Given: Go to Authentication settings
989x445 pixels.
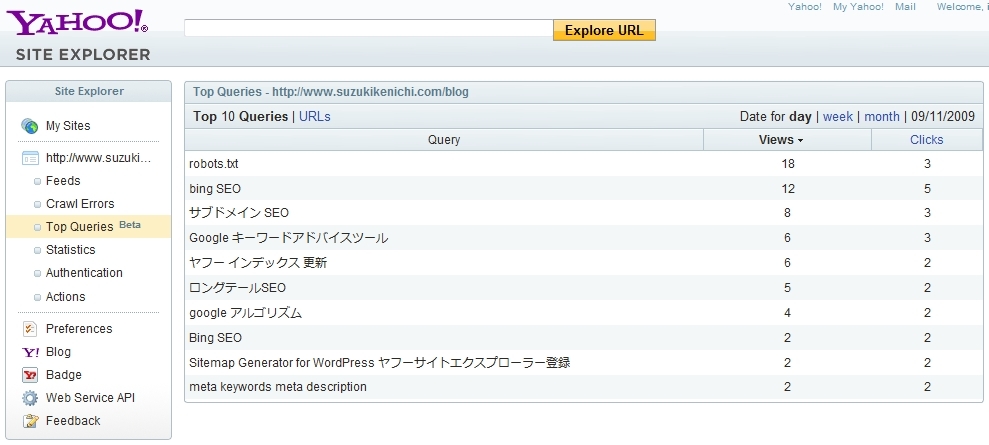Looking at the screenshot, I should pos(85,273).
